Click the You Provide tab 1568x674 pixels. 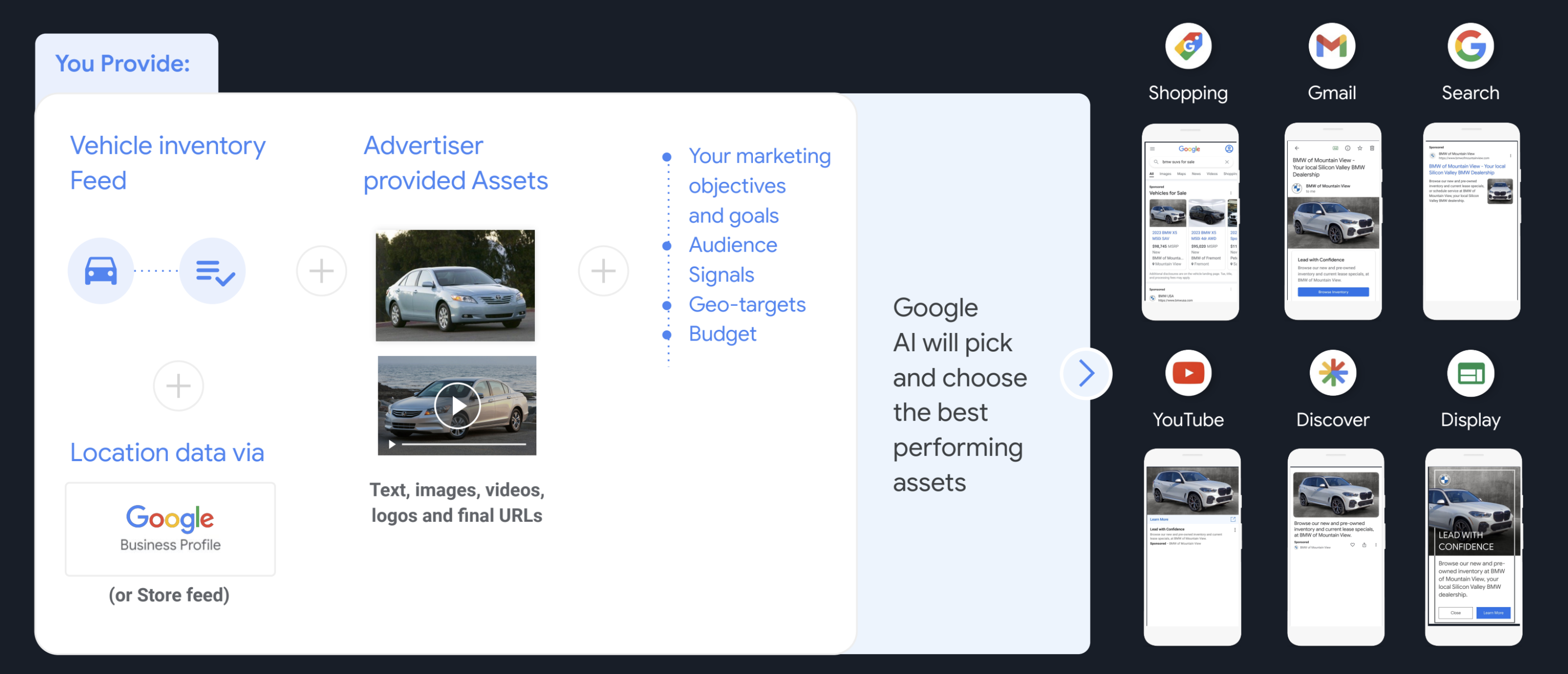point(127,63)
